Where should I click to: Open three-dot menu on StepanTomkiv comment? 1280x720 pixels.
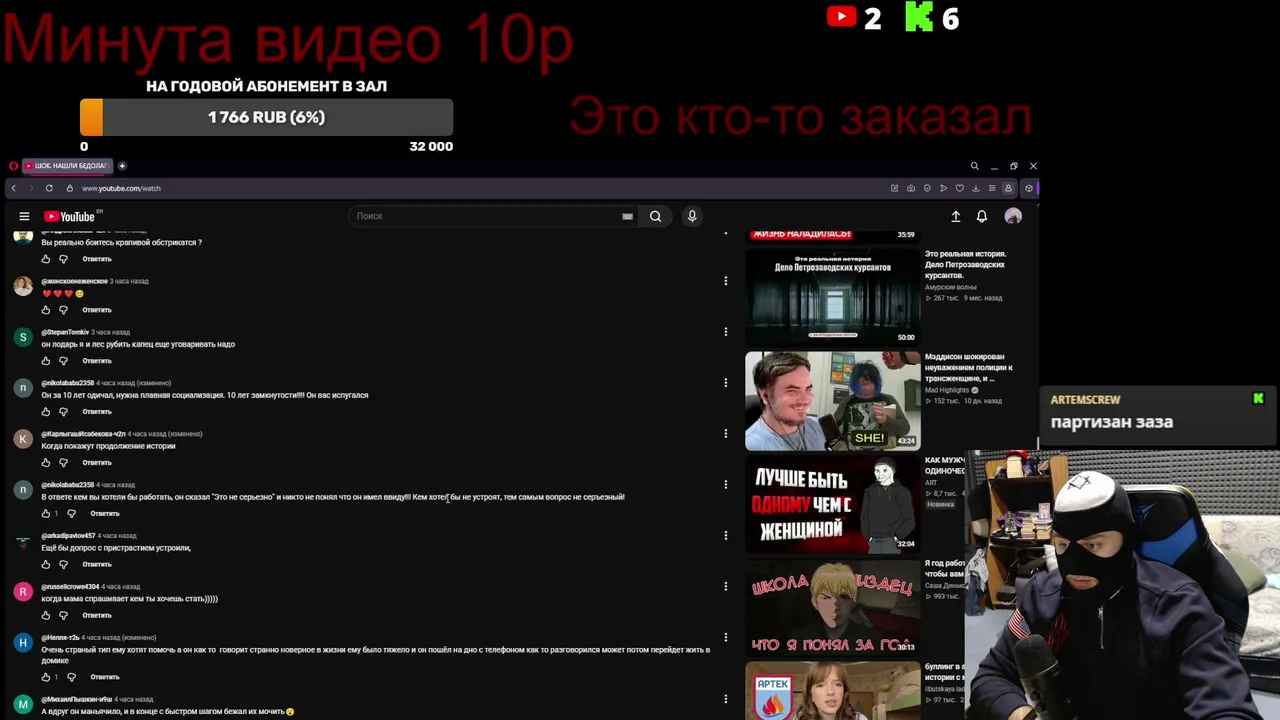click(x=725, y=332)
